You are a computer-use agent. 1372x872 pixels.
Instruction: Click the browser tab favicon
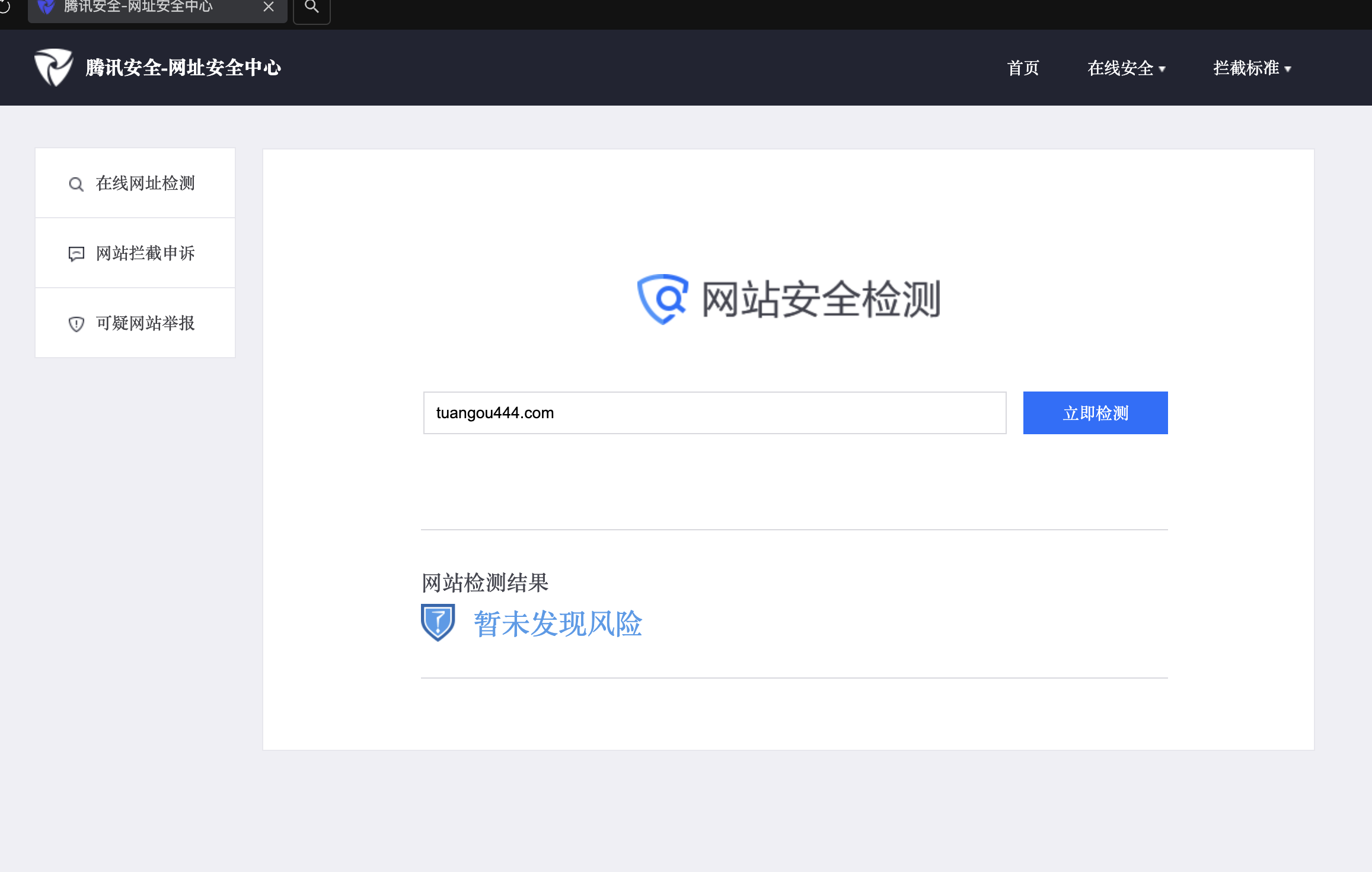46,7
